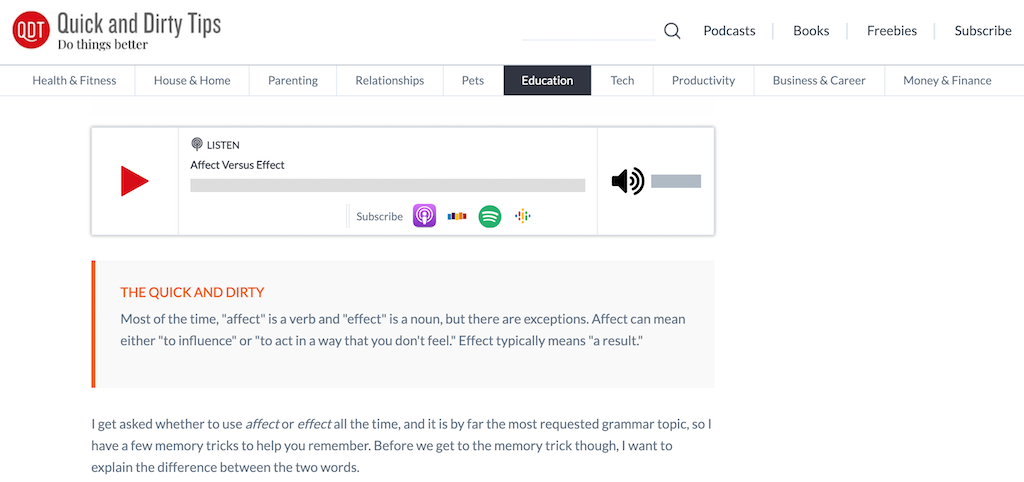Visit the Freebies link
The image size is (1024, 482).
(892, 31)
